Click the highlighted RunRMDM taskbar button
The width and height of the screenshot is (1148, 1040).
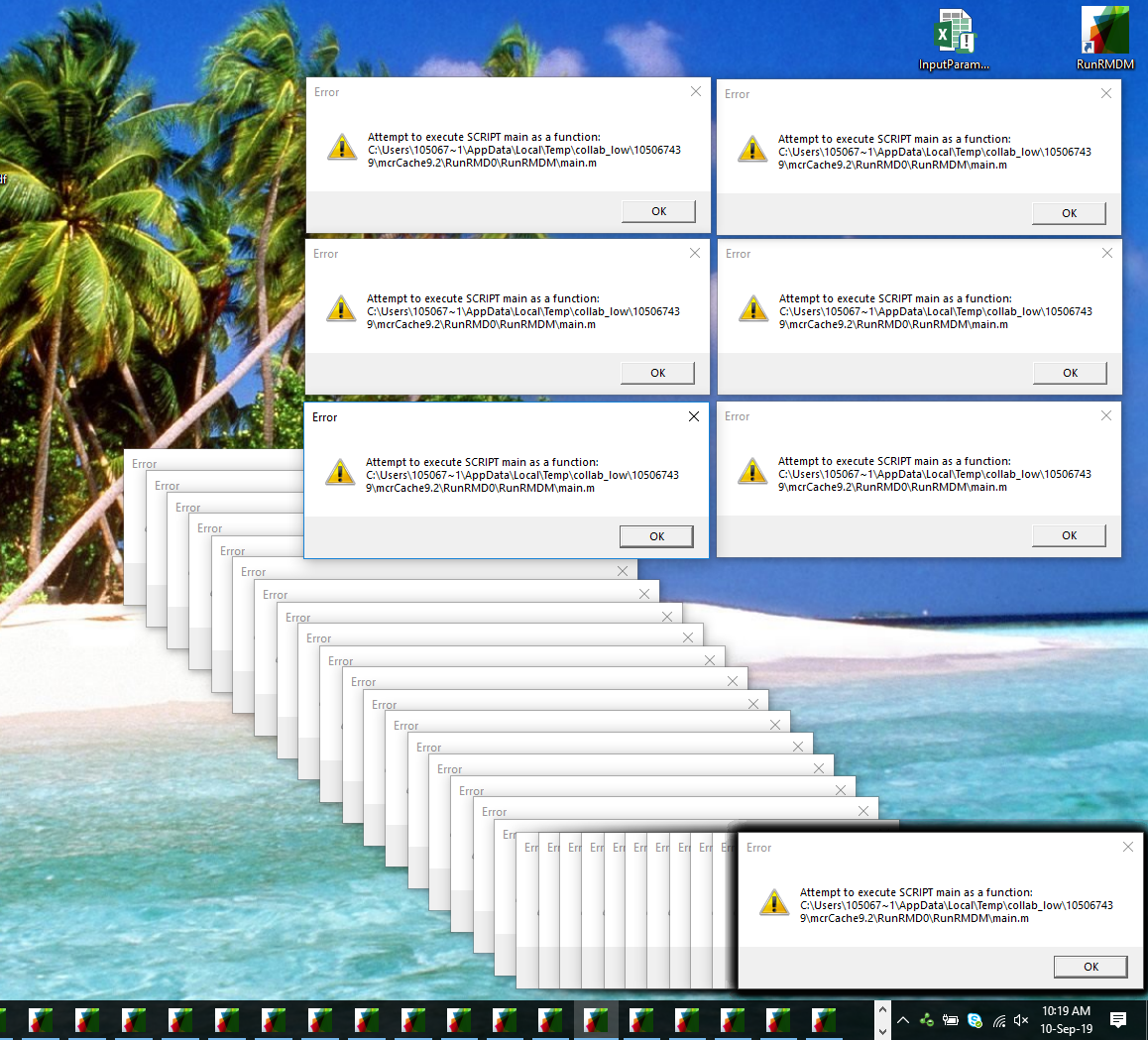(x=596, y=1020)
